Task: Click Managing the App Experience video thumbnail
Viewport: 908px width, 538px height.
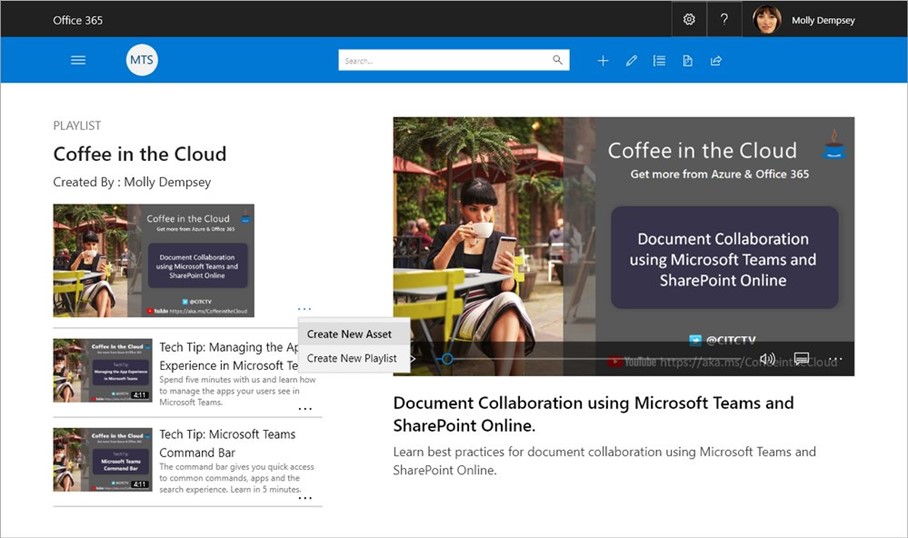Action: coord(102,371)
